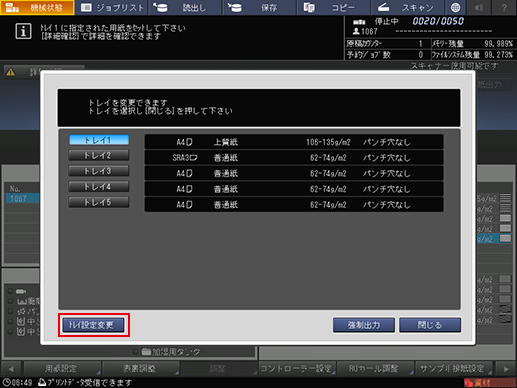Click the information icon beside tray message

tap(23, 31)
